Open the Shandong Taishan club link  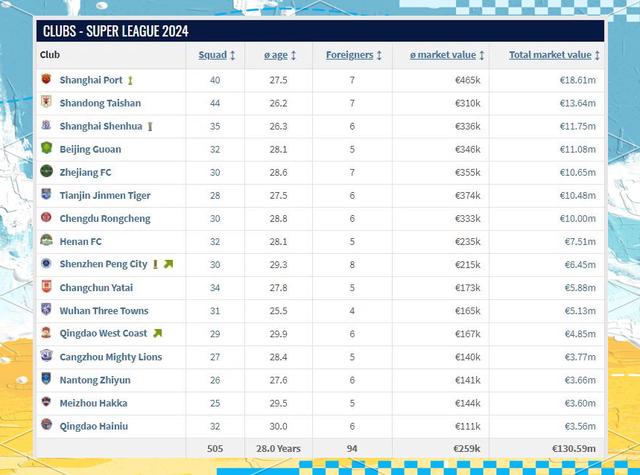(100, 103)
